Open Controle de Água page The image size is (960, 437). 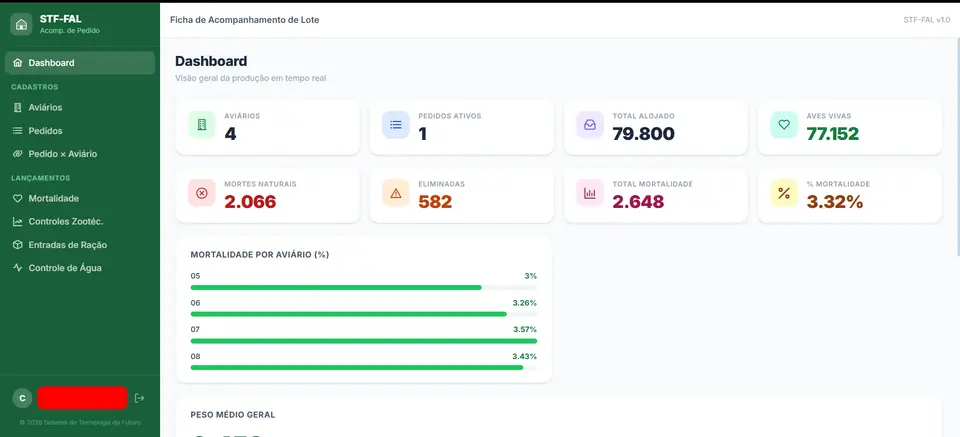[80, 267]
